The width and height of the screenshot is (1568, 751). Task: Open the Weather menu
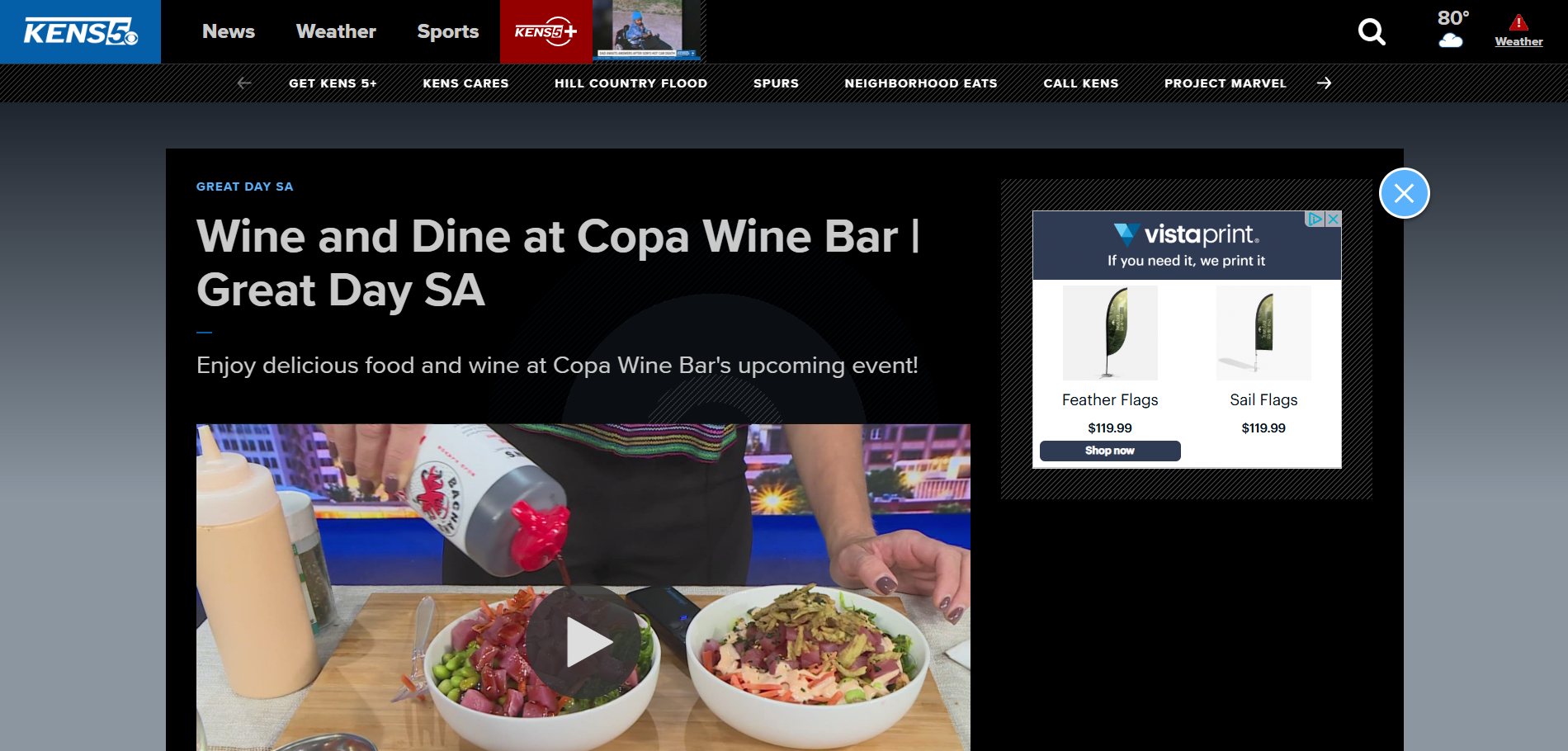[x=336, y=31]
